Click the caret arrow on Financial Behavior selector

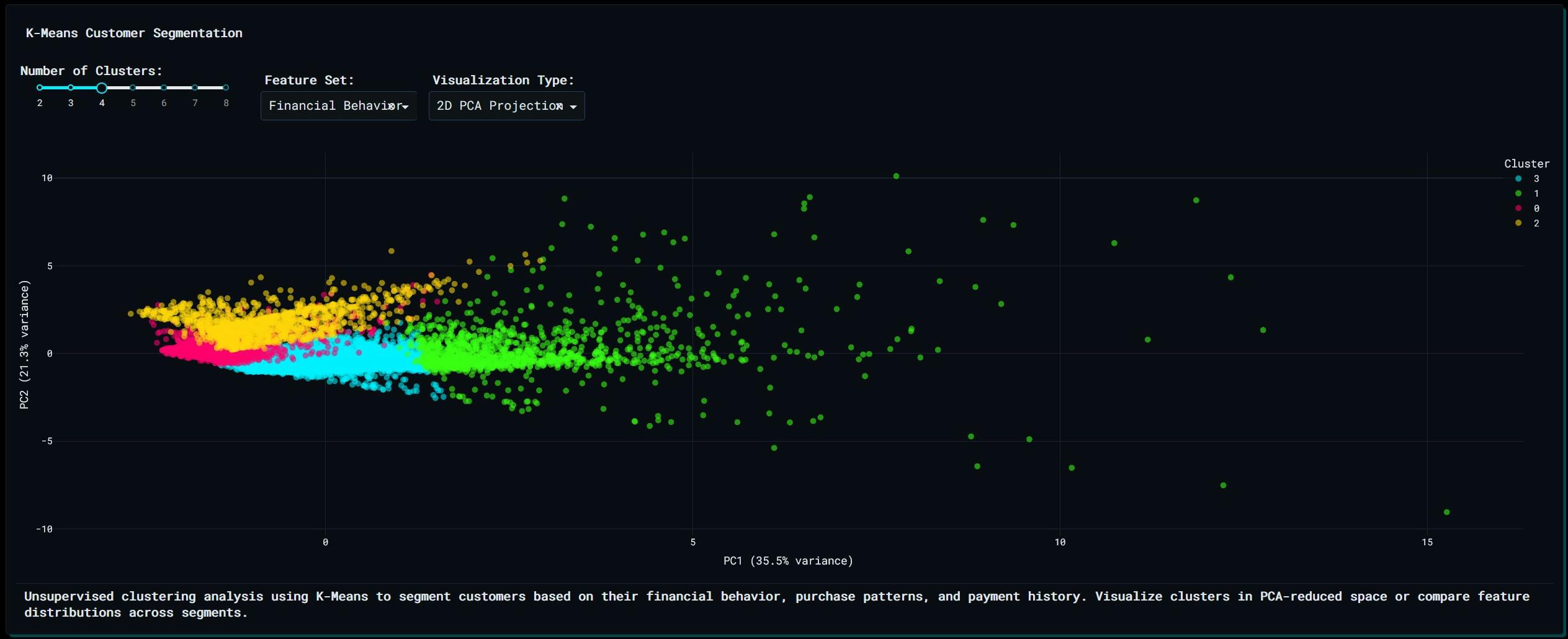click(404, 107)
